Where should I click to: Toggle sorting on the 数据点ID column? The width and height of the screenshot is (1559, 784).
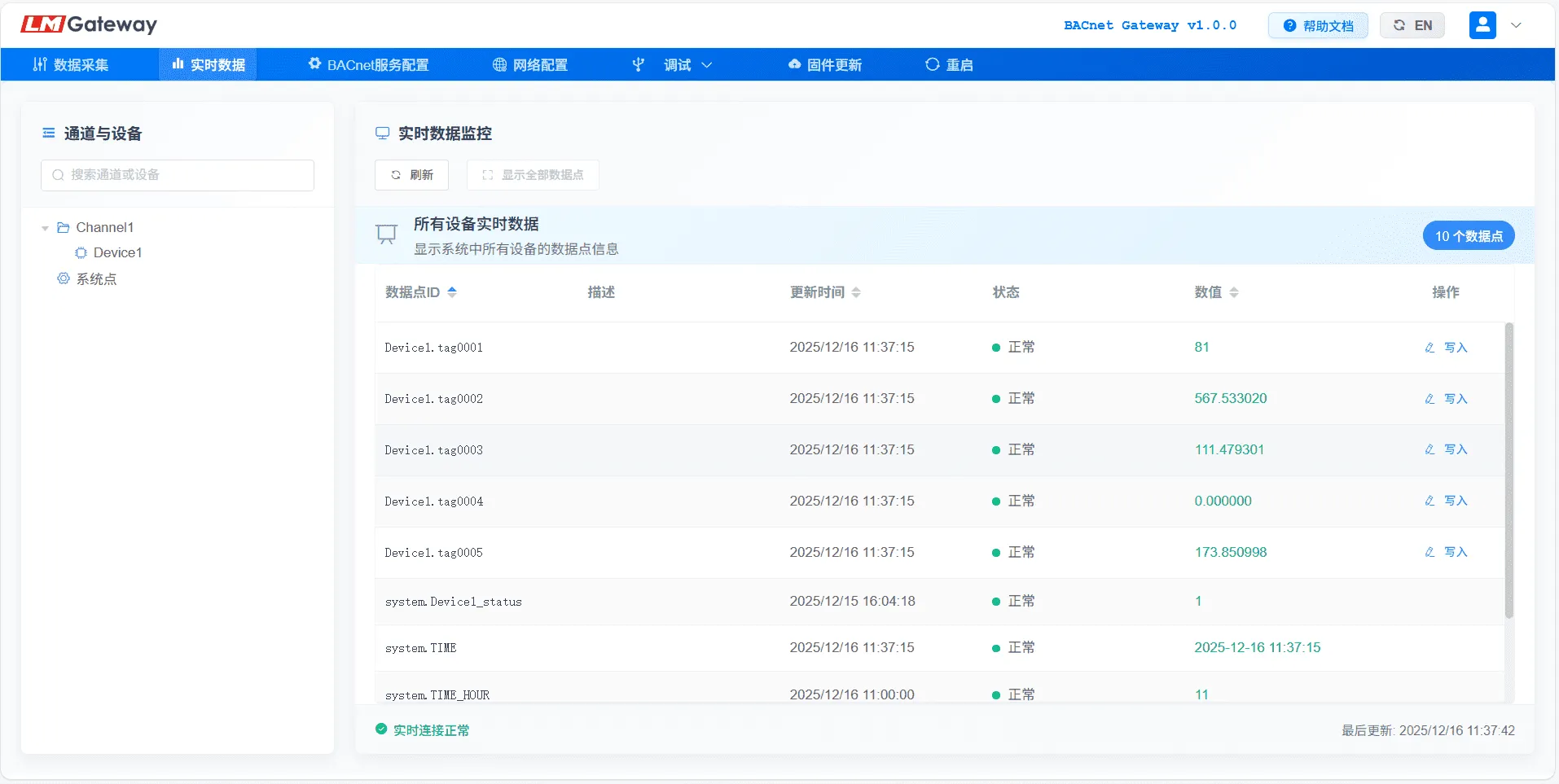[453, 292]
